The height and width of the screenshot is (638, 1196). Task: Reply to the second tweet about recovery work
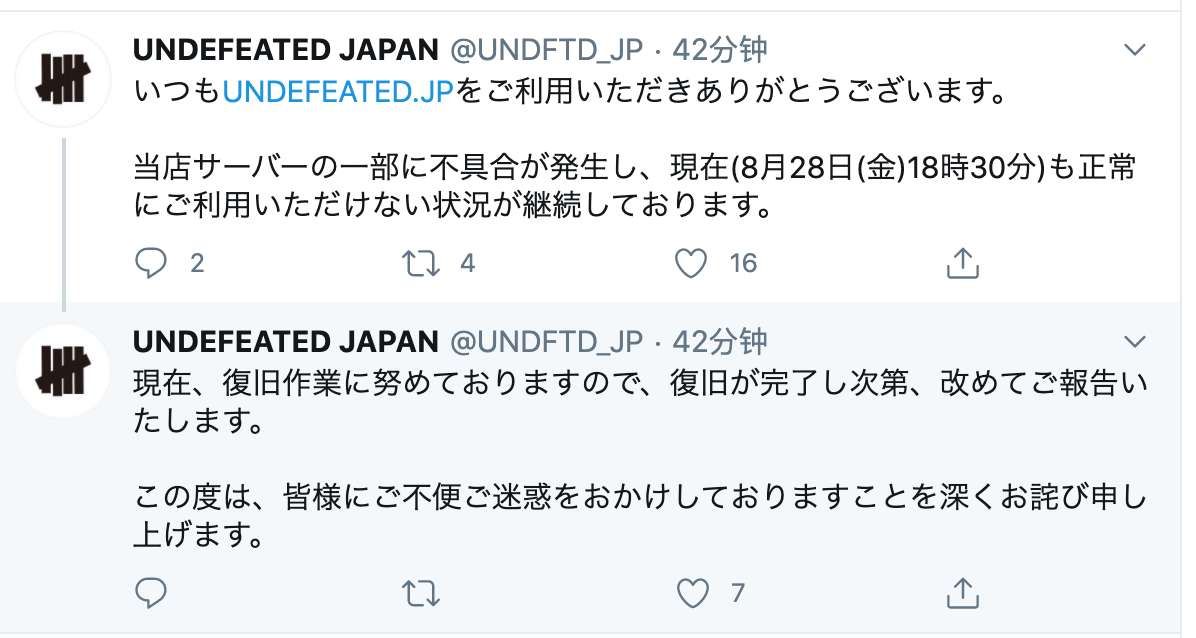click(x=150, y=593)
